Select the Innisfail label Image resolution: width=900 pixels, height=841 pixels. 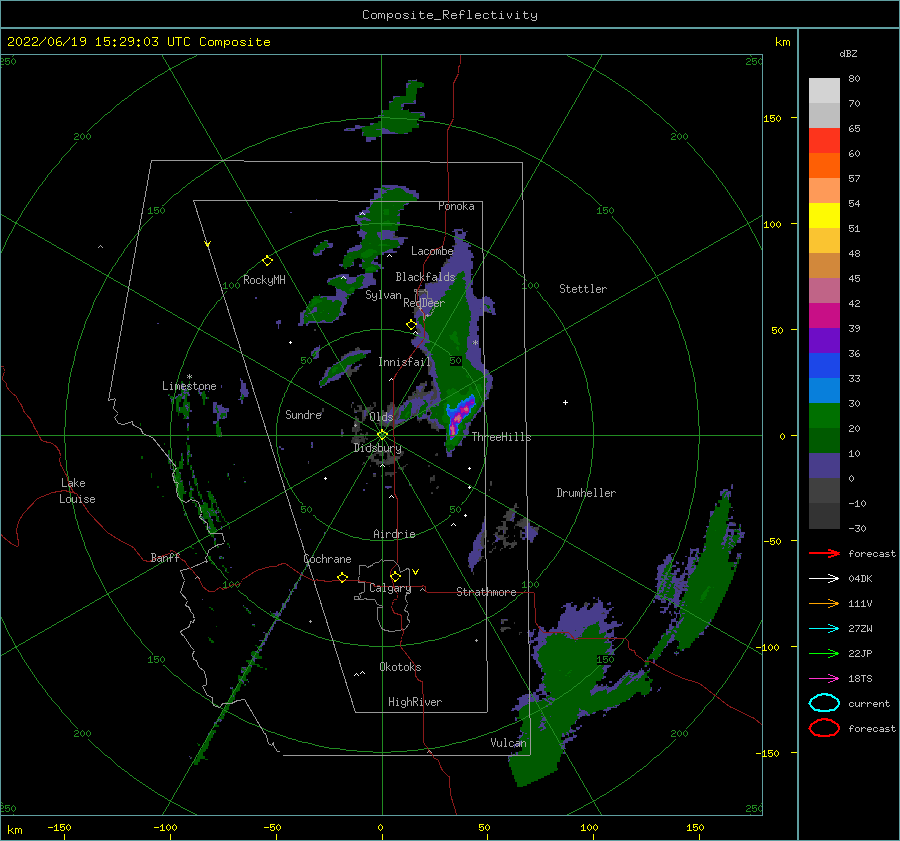tap(404, 362)
